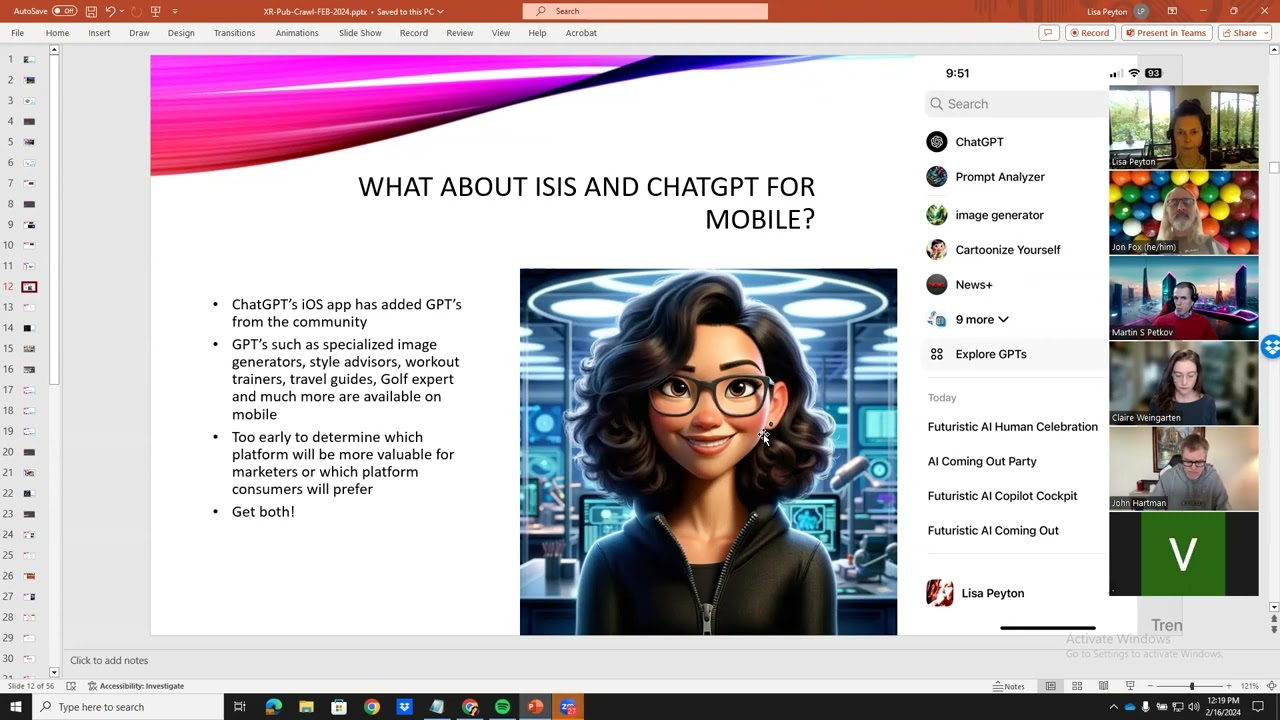Toggle the AutoSave switch

point(64,11)
